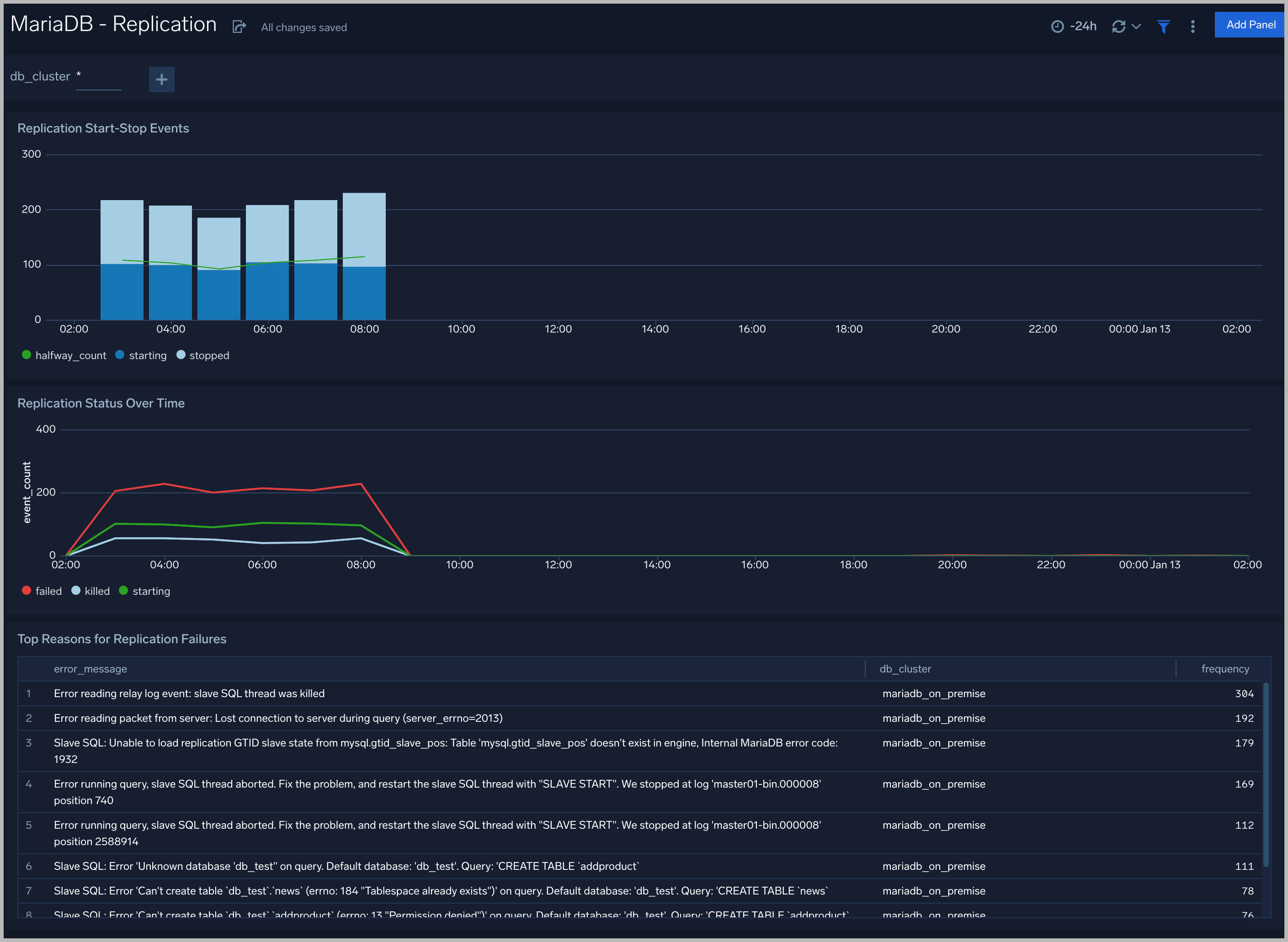Toggle starting in the Replication Status legend
This screenshot has height=942, width=1288.
[144, 591]
